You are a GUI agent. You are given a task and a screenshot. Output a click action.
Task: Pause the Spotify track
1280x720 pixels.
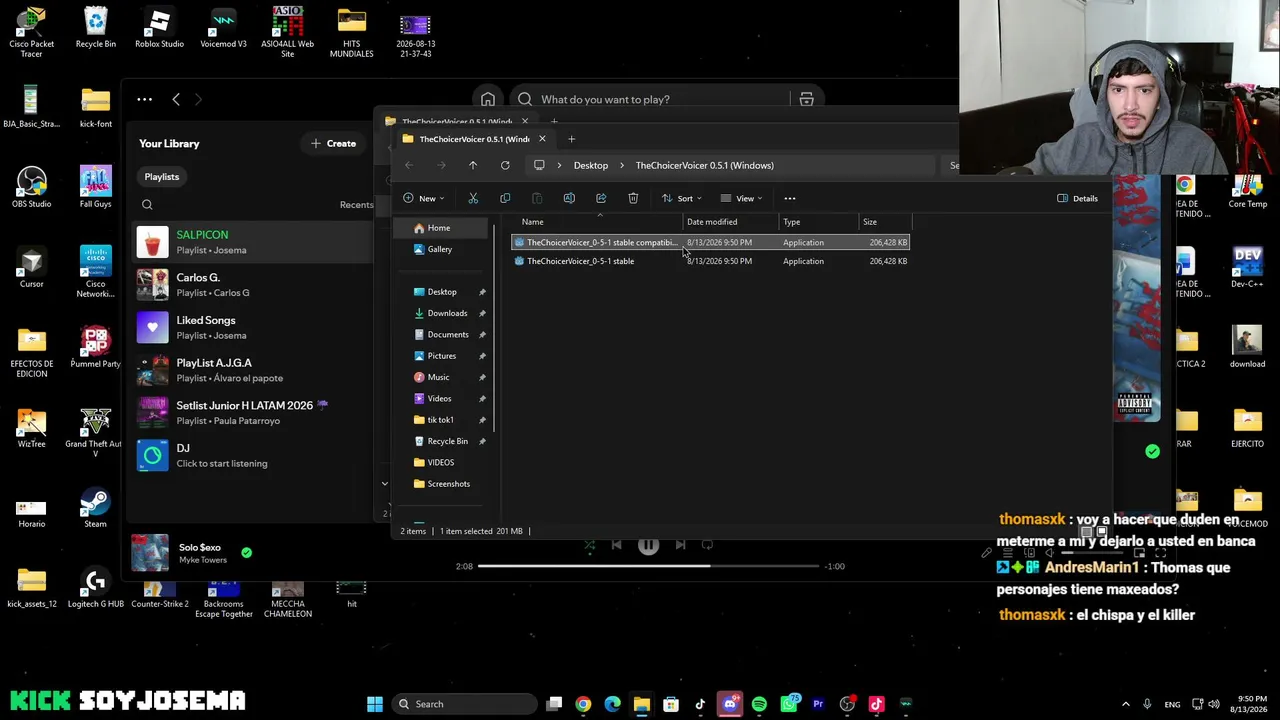click(x=648, y=545)
